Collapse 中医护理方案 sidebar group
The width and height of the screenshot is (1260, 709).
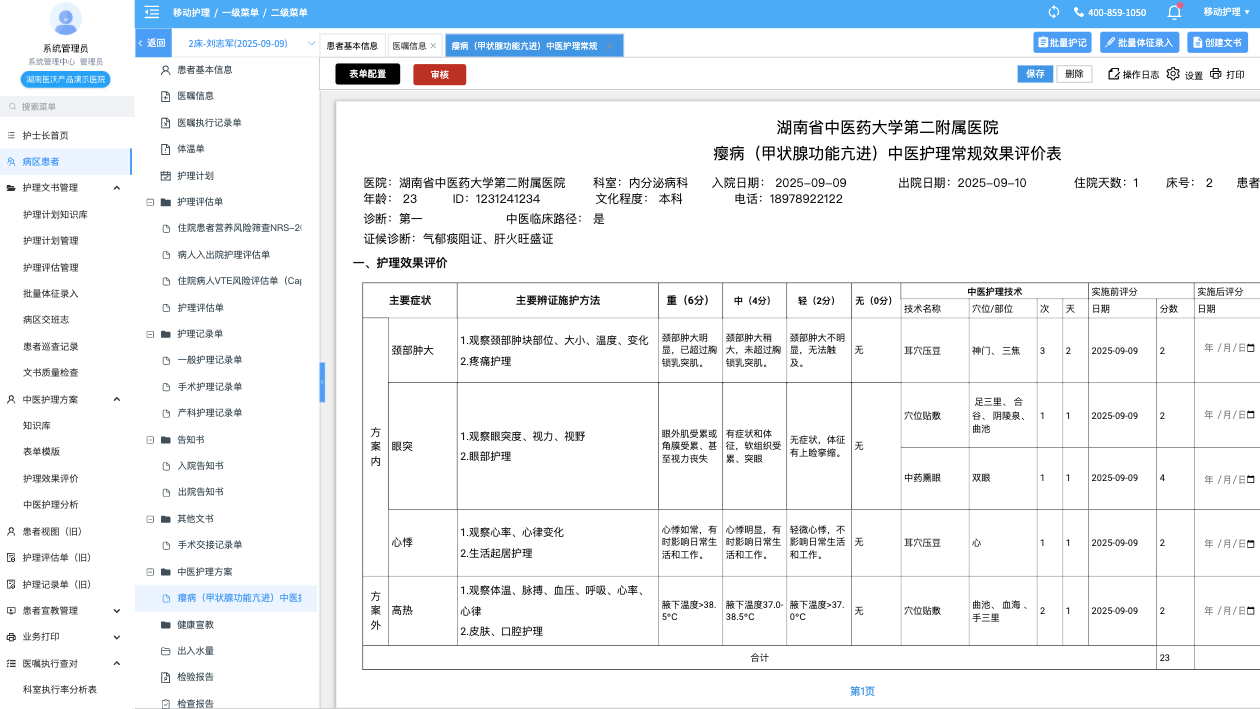[x=116, y=399]
